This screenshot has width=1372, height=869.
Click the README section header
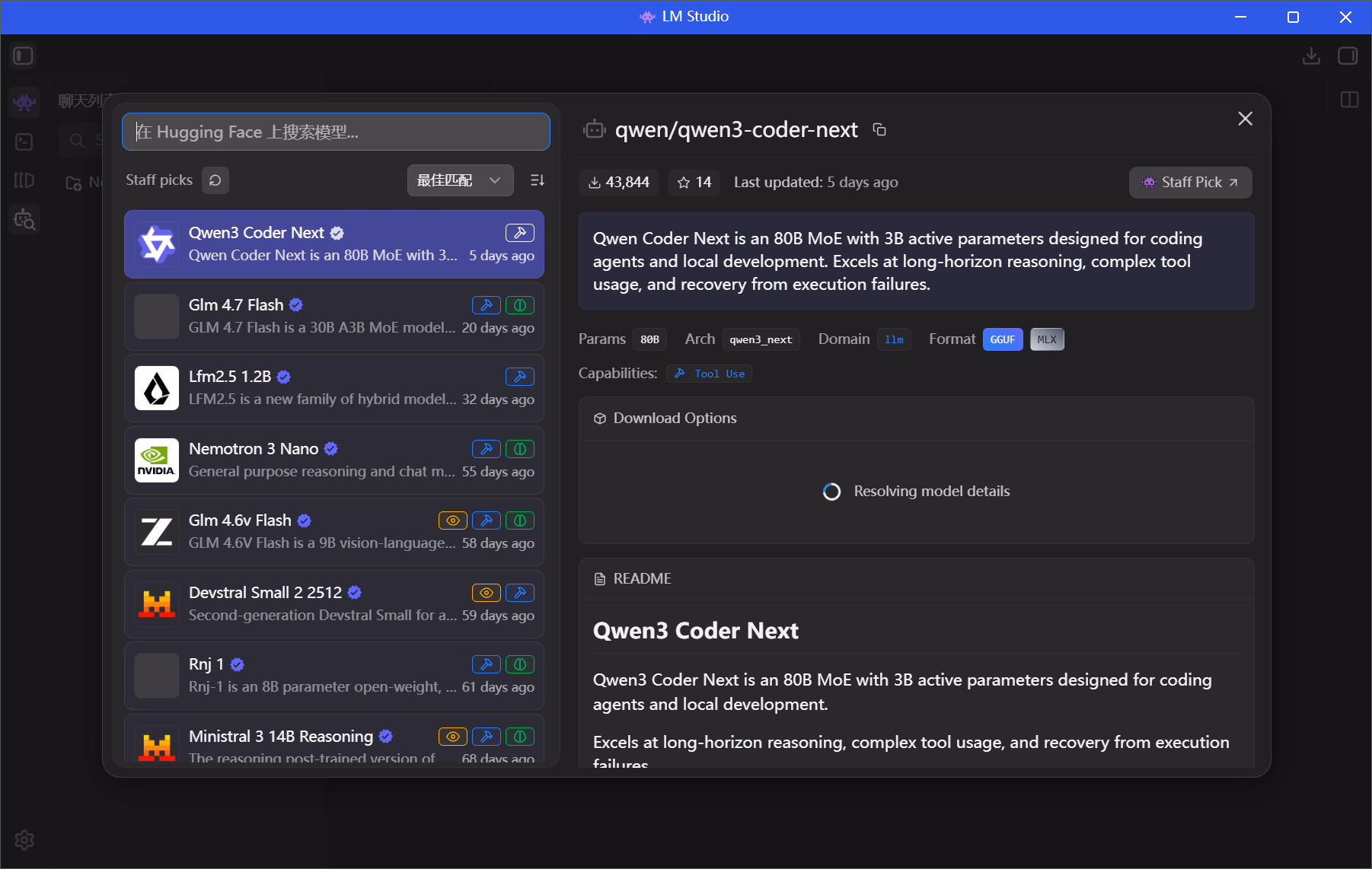pyautogui.click(x=917, y=579)
